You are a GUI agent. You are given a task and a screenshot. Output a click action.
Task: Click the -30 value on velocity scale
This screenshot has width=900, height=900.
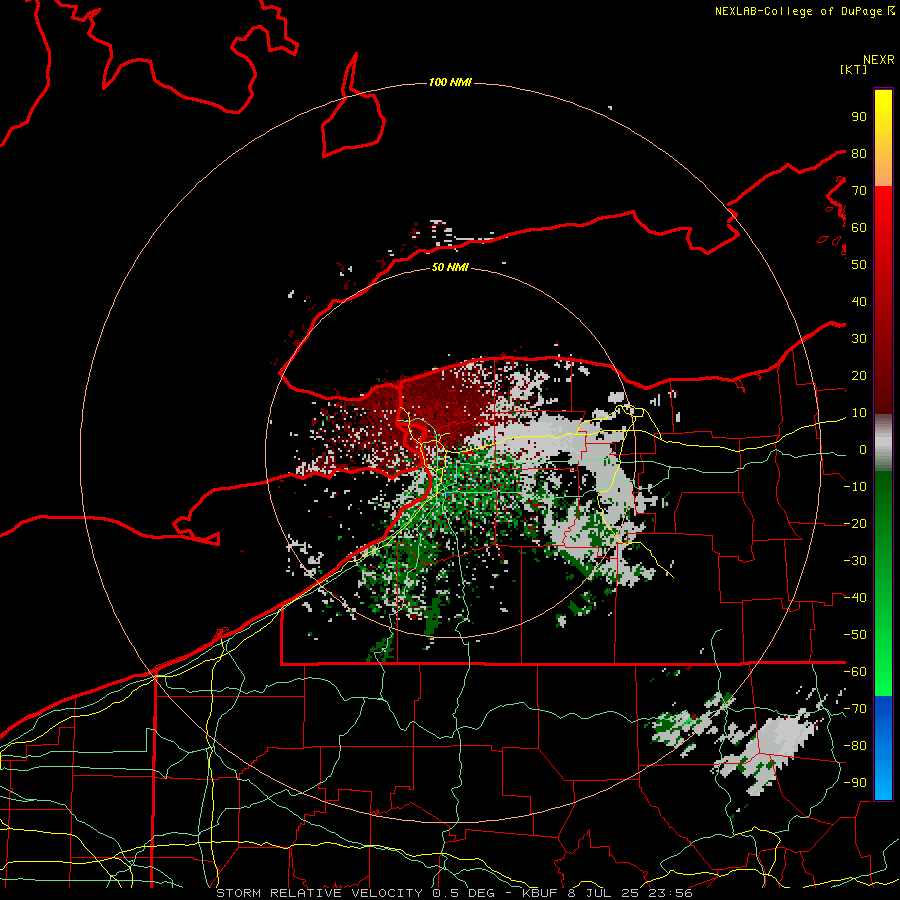tap(855, 561)
